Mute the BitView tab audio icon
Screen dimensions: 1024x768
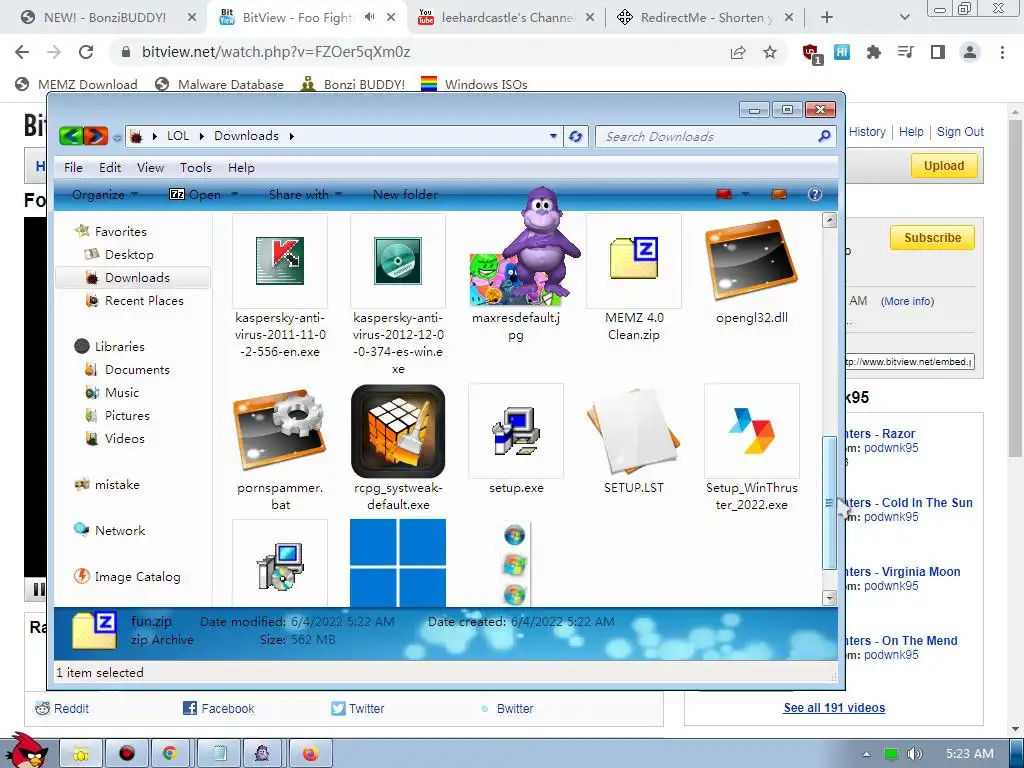coord(370,17)
